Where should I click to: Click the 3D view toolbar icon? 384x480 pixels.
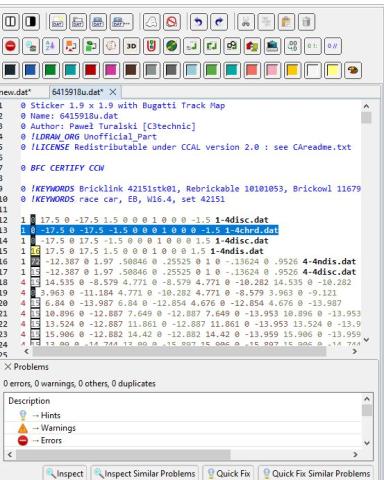(131, 46)
